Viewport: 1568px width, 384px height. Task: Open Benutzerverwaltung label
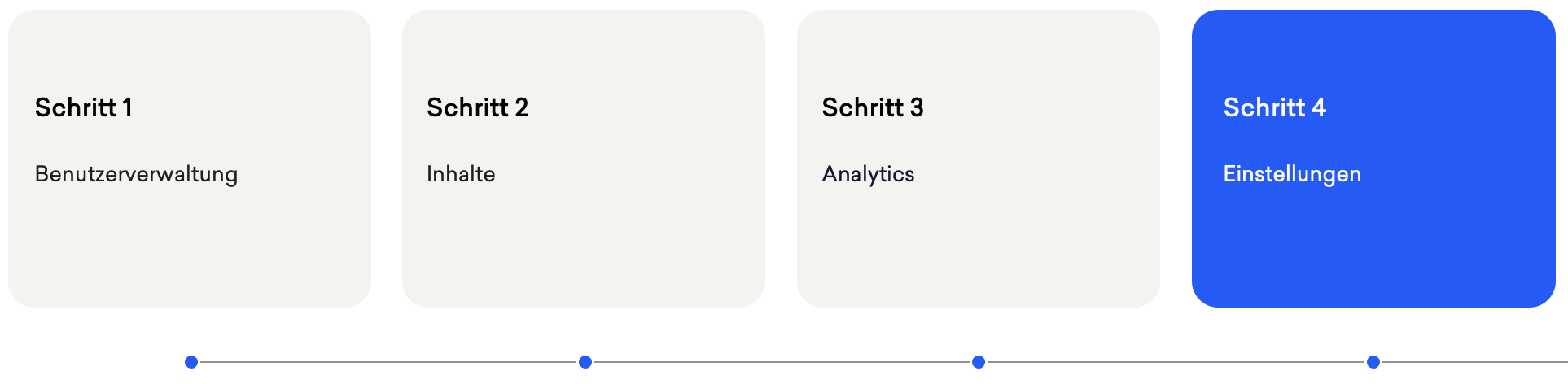[x=137, y=174]
